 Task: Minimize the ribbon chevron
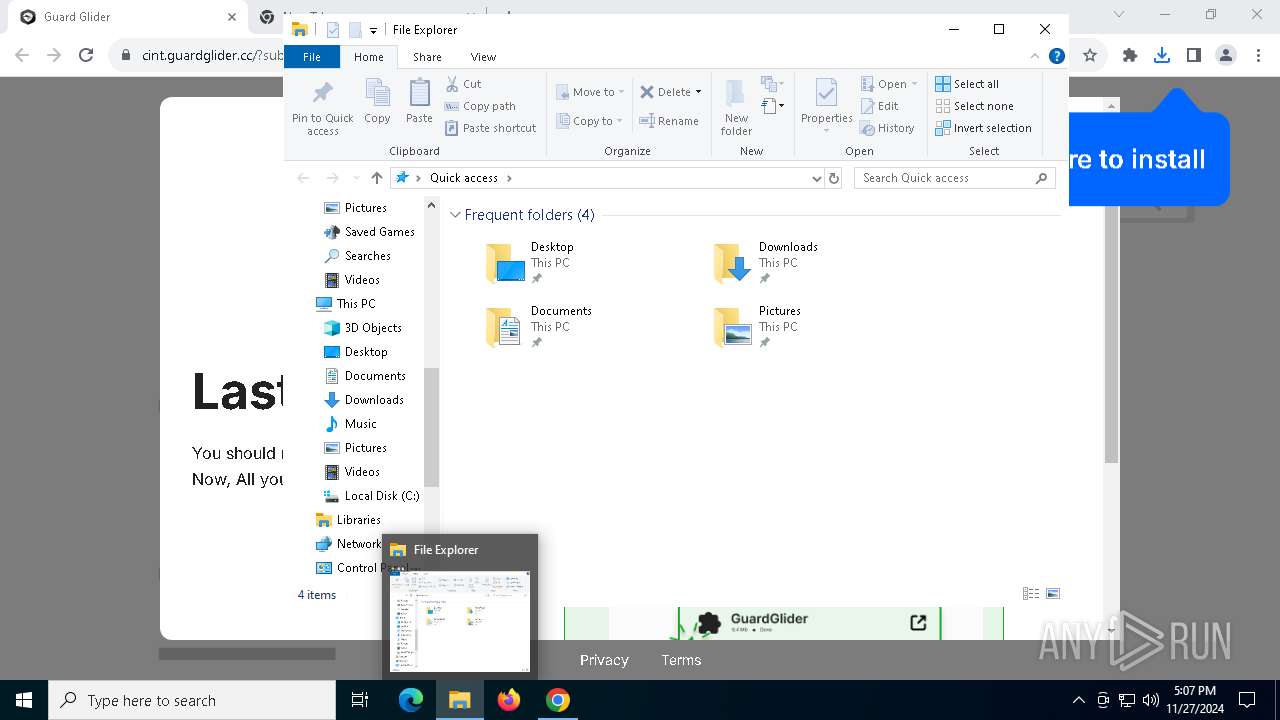(x=1035, y=57)
